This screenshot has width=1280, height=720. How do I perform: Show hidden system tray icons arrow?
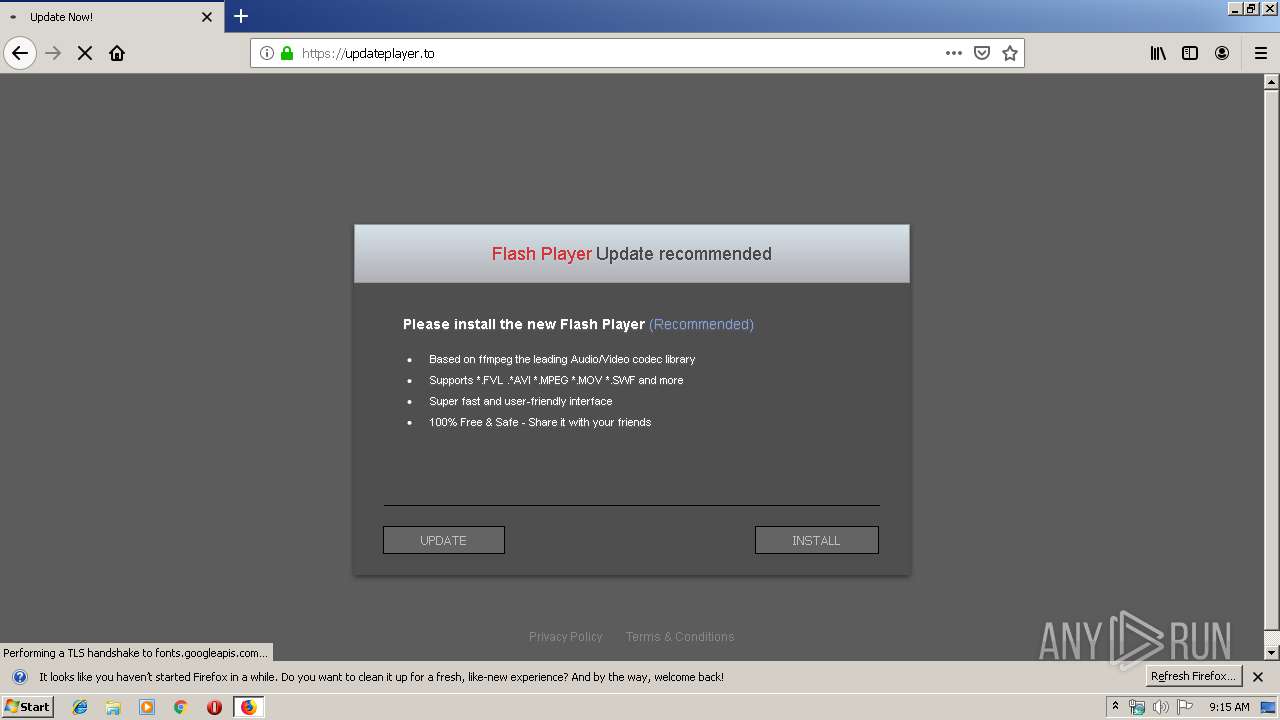click(x=1115, y=707)
